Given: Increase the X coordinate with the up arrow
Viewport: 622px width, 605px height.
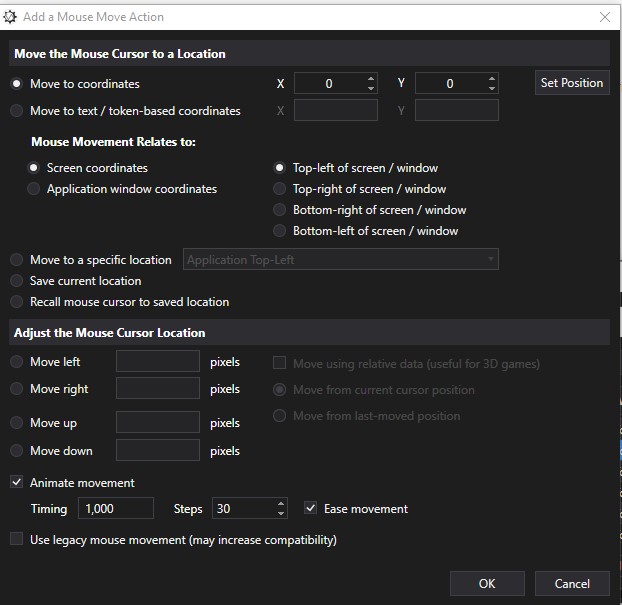Looking at the screenshot, I should pos(371,79).
